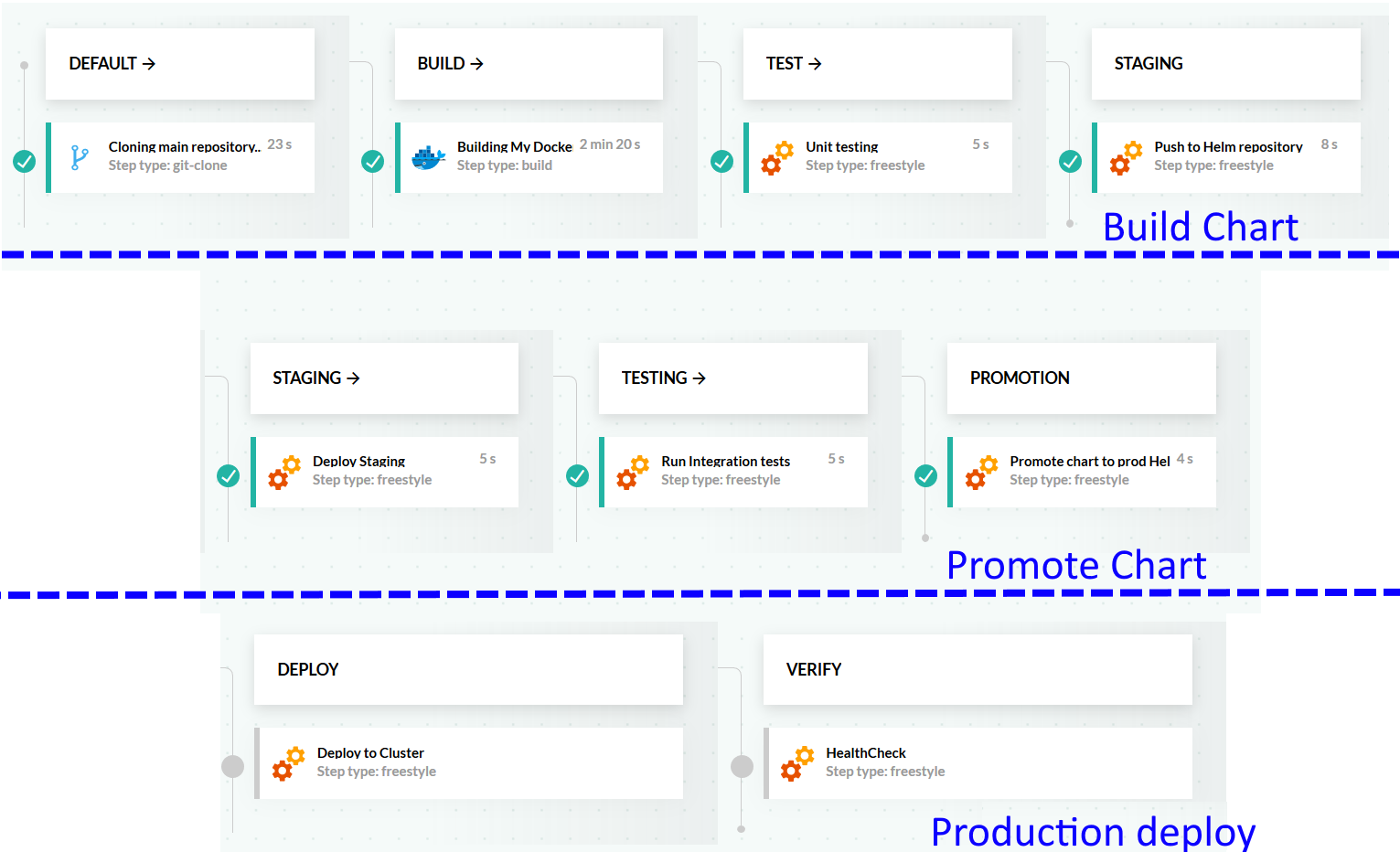Click green checkmark beside Promote chart step

(926, 476)
